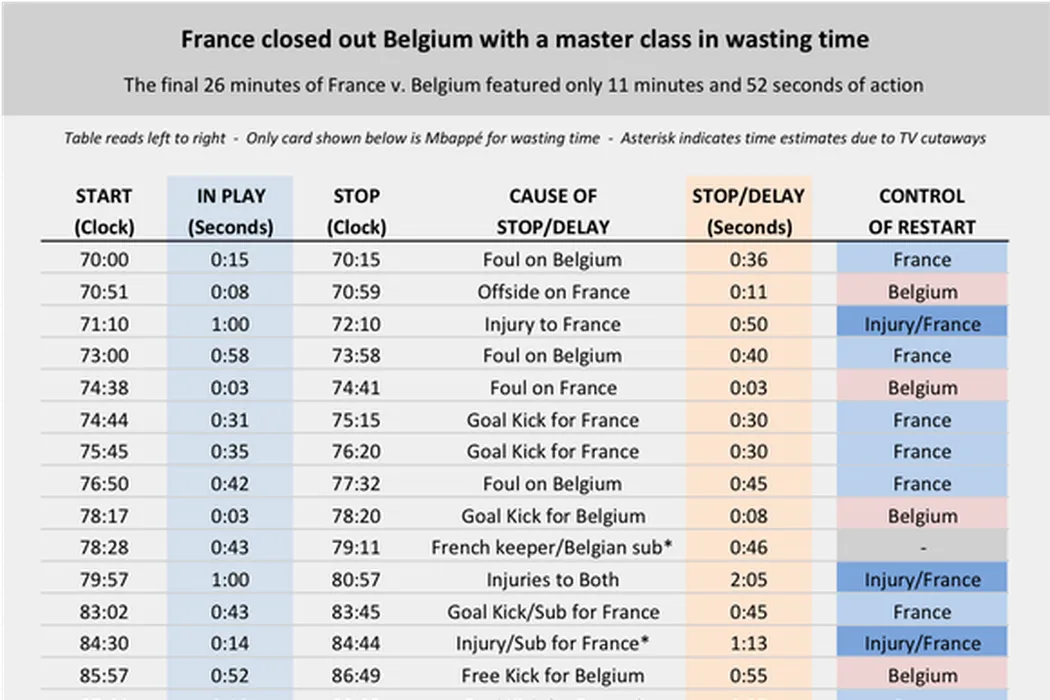Screen dimensions: 1050x700
Task: Select the 'French keeper/Belgian sub*' cell
Action: click(553, 548)
